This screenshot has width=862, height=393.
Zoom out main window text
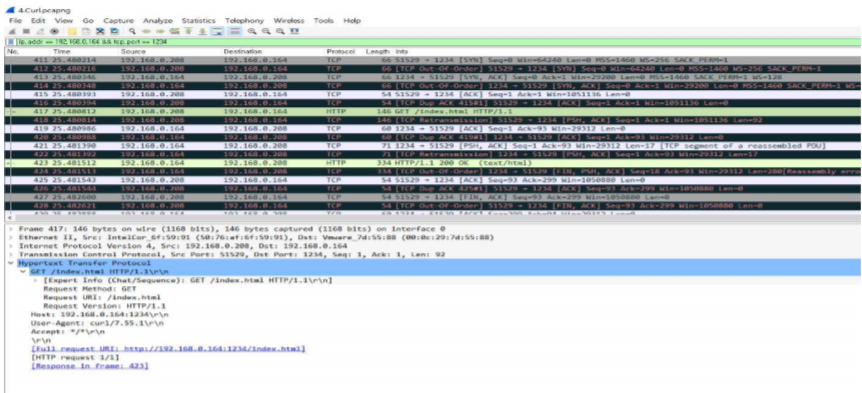tap(266, 31)
